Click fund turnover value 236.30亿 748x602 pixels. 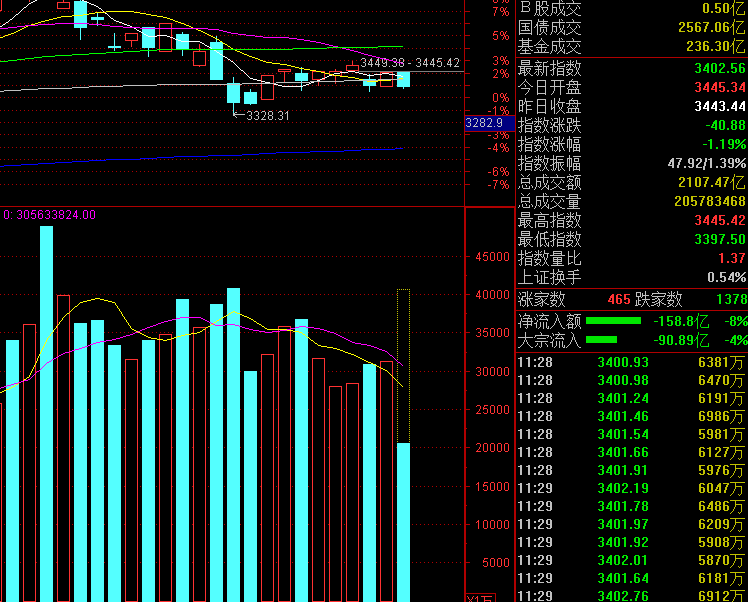[715, 46]
